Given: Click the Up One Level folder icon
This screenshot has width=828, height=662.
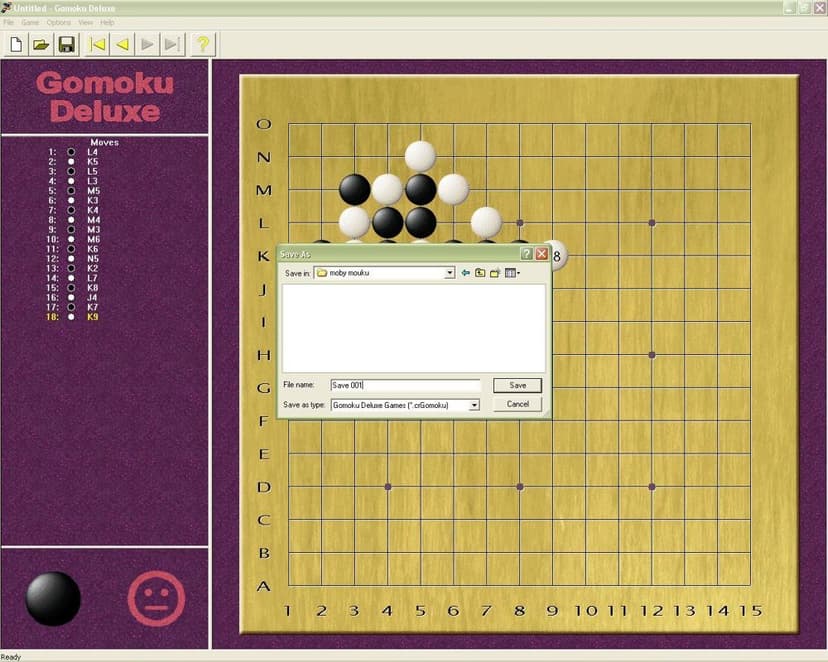Looking at the screenshot, I should [x=480, y=273].
